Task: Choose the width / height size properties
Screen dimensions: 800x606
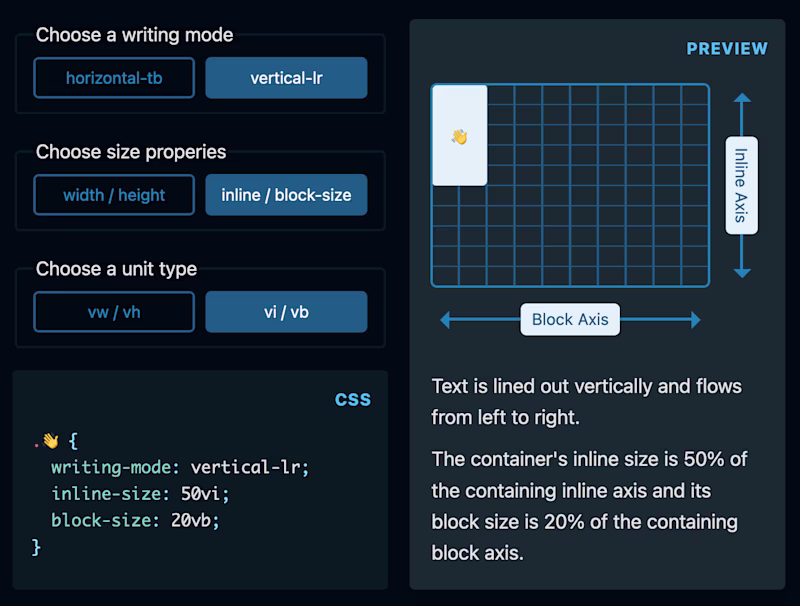Action: click(x=113, y=195)
